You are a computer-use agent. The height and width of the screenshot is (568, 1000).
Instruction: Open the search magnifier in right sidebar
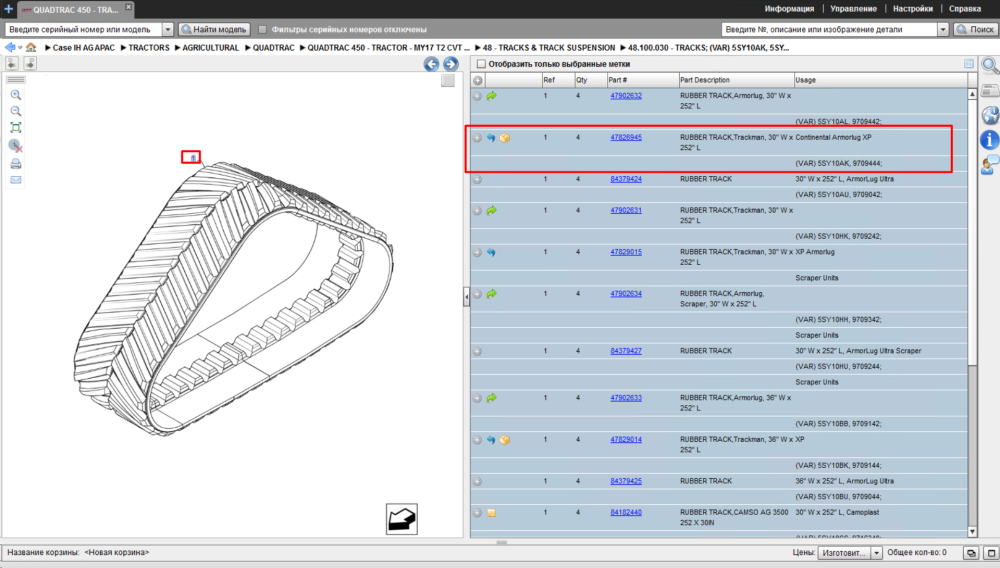990,65
